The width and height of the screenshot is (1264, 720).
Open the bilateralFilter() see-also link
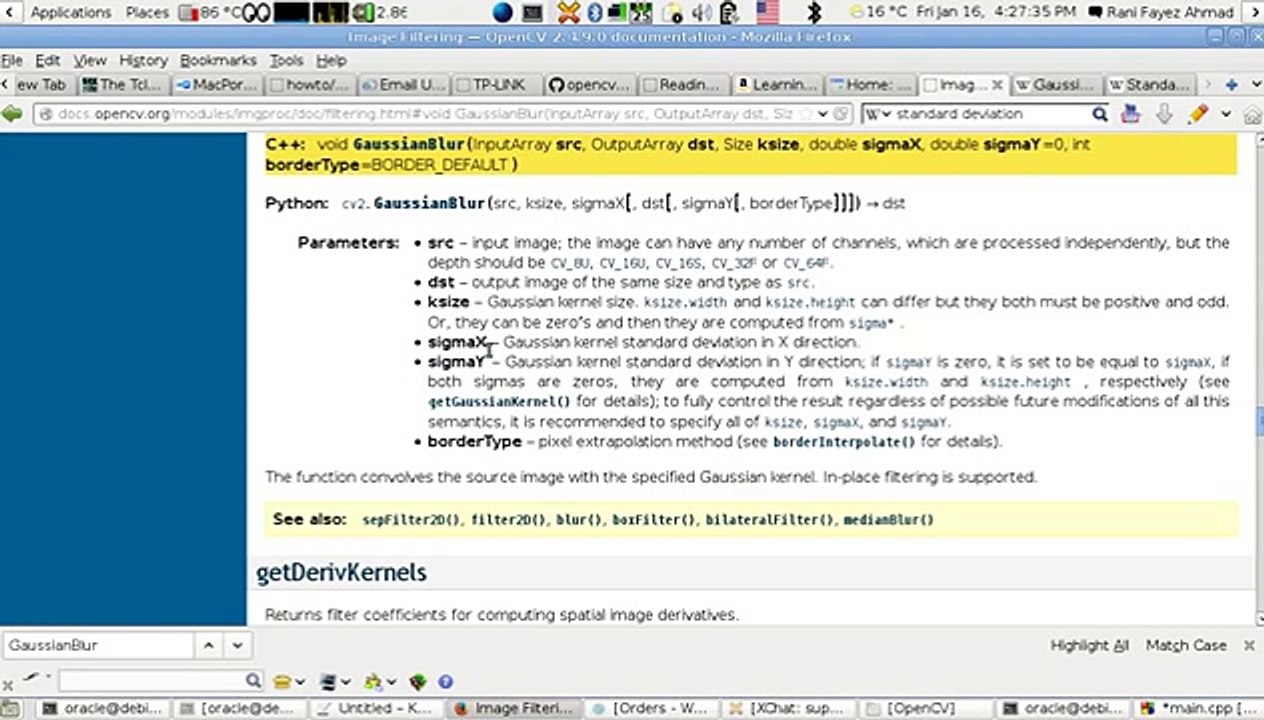[x=769, y=520]
